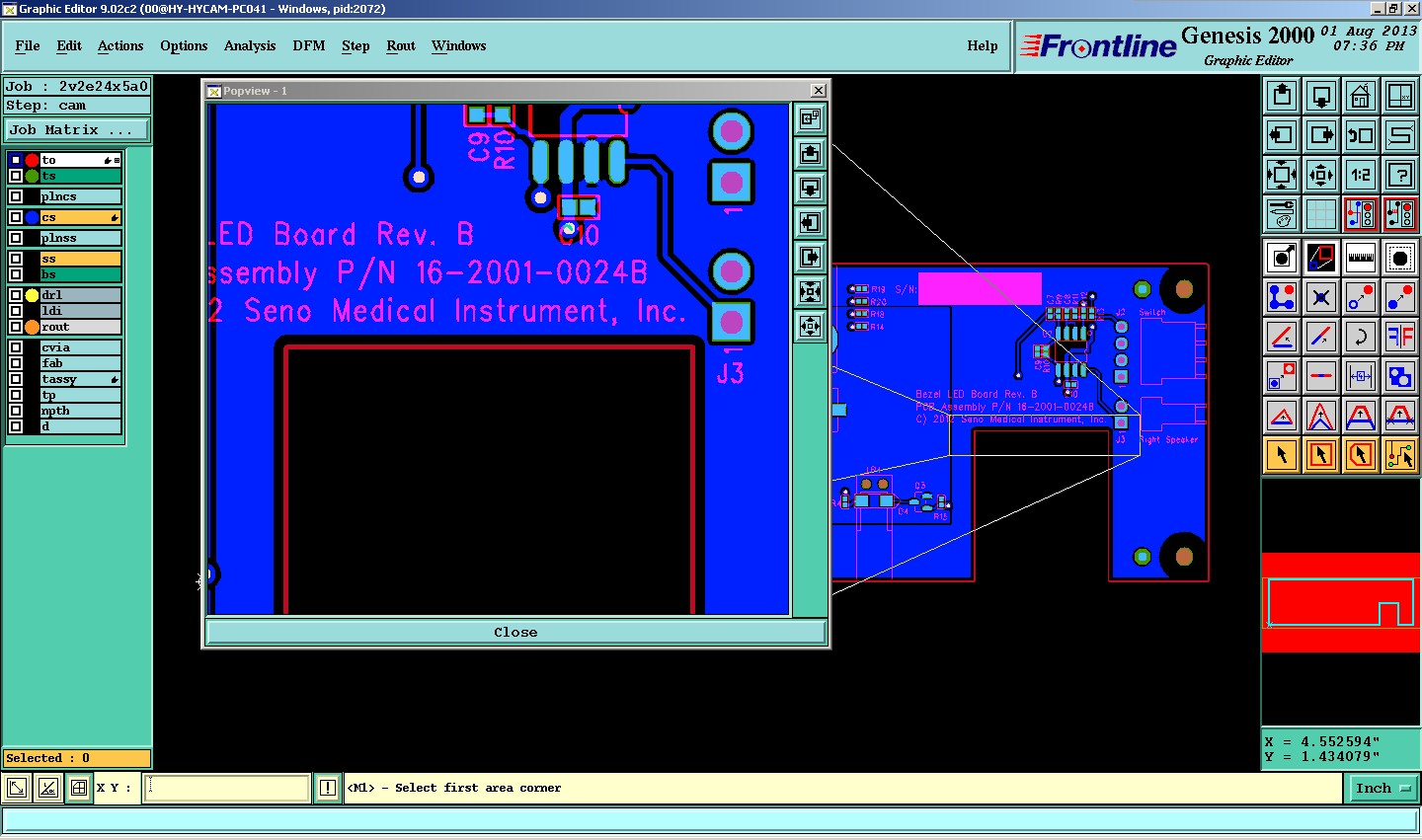The image size is (1422, 840).
Task: Click the Close button in Popview
Action: click(x=515, y=632)
